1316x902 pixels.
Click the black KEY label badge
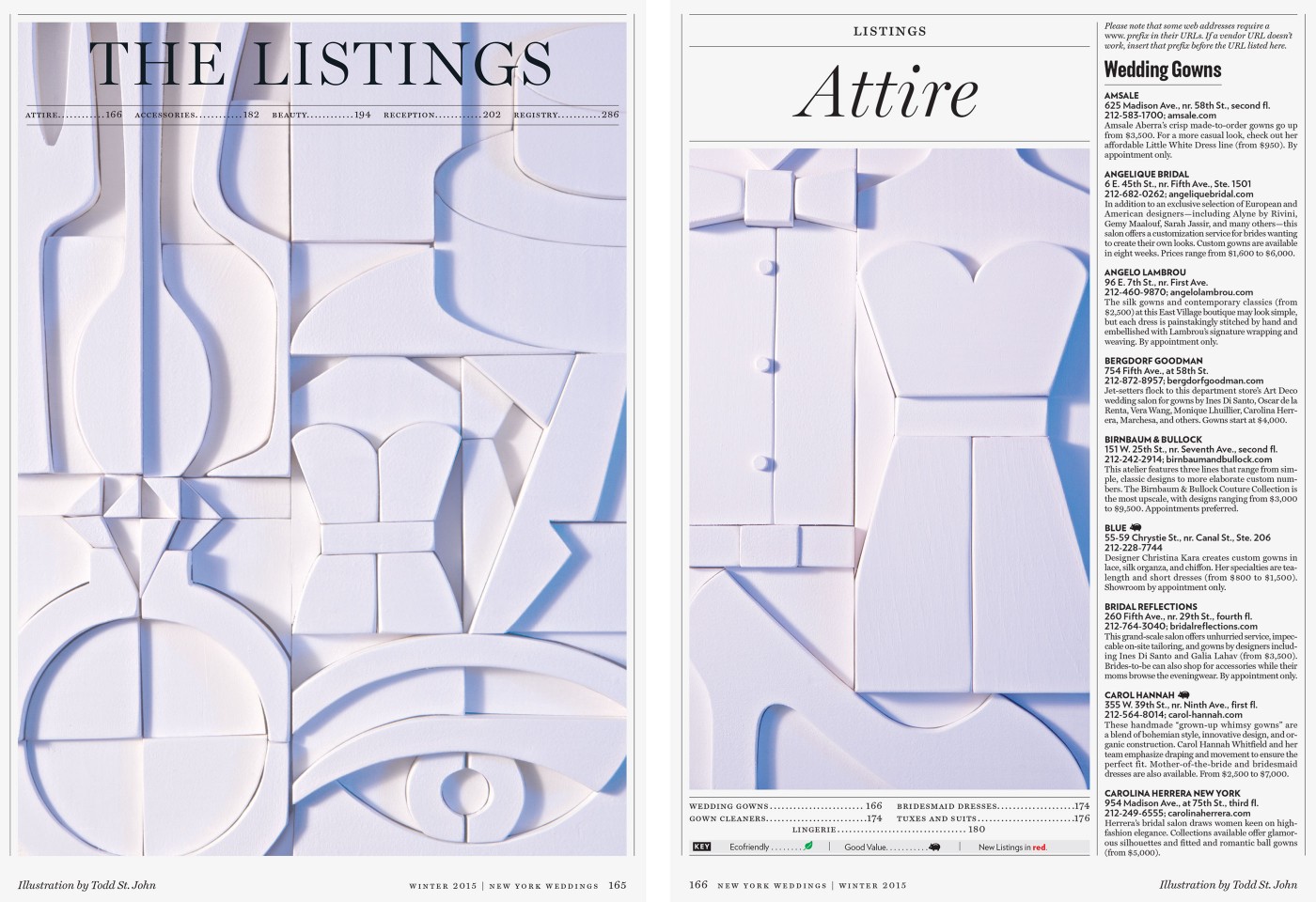701,847
